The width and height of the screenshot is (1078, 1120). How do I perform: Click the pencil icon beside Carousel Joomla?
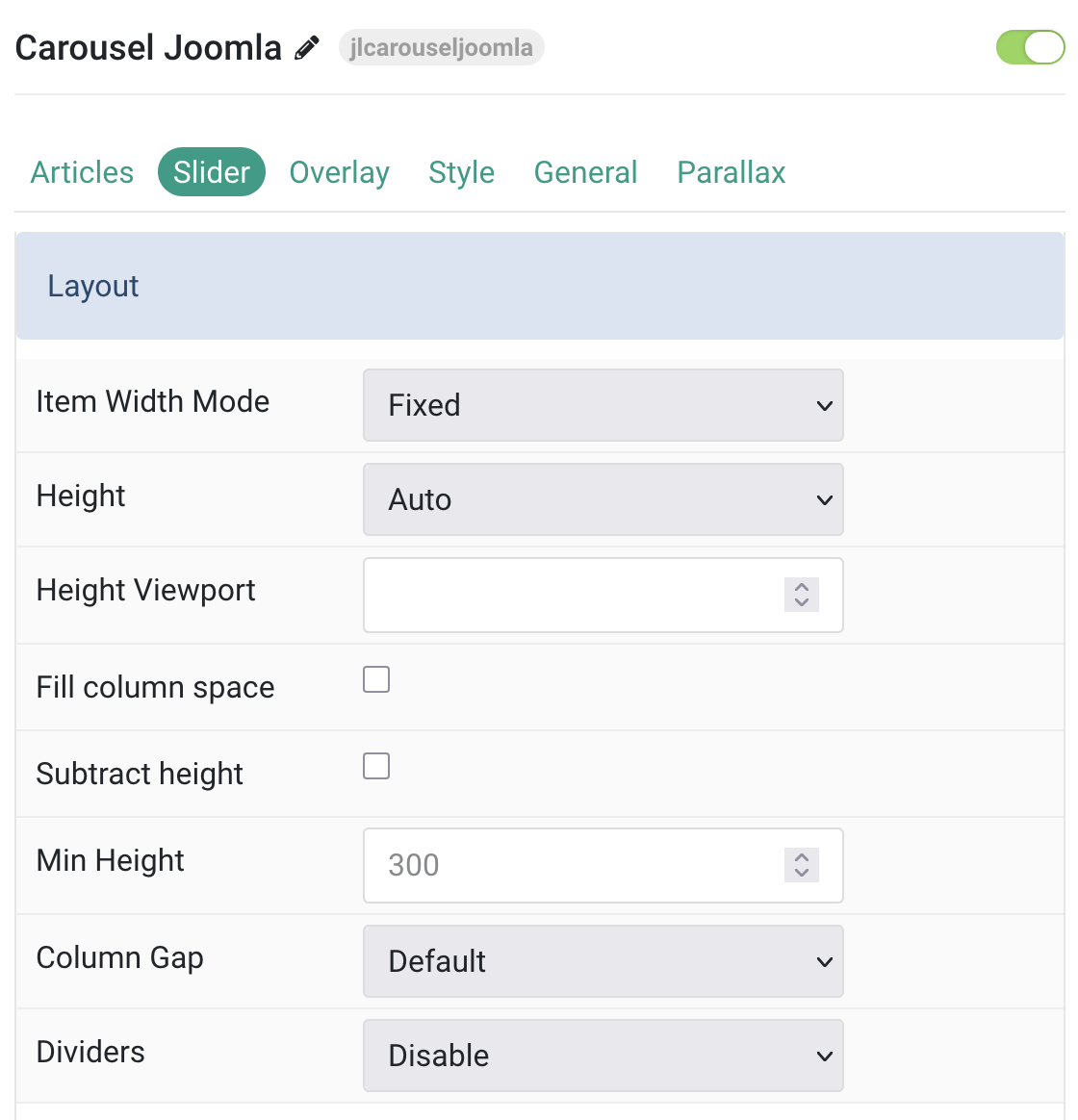coord(306,48)
